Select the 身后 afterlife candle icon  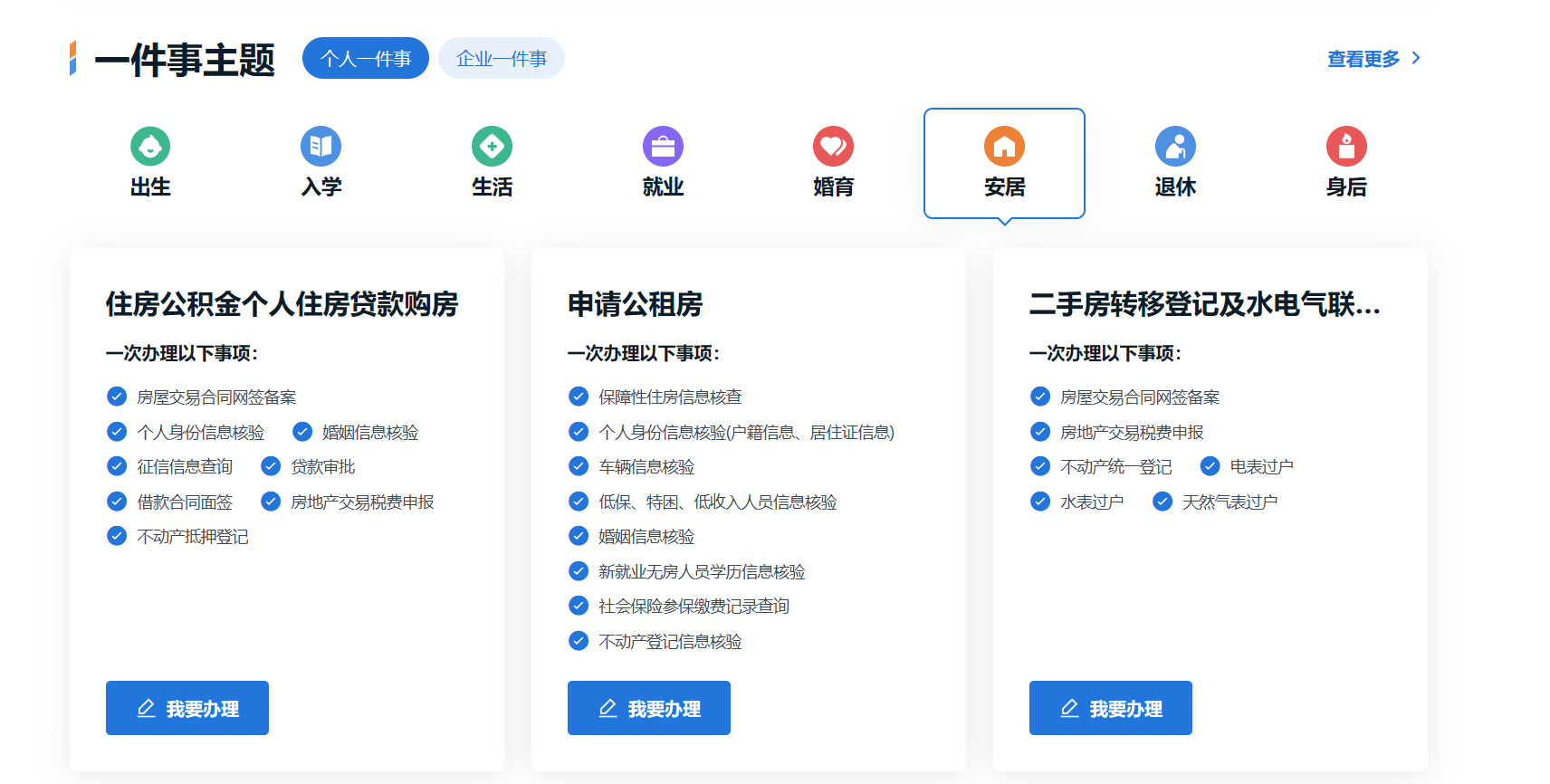(1346, 146)
